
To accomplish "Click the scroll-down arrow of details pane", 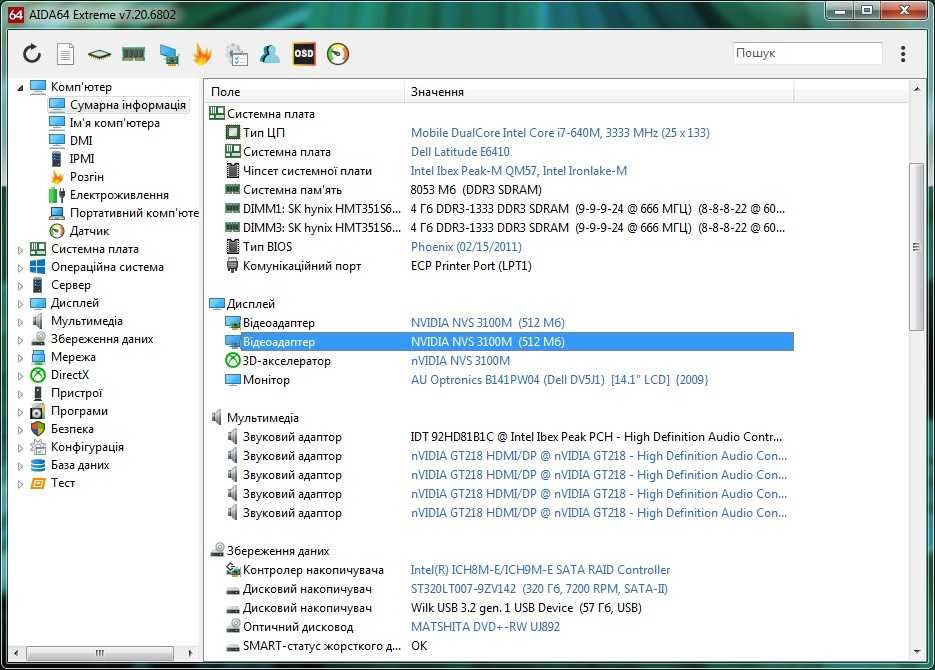I will [x=917, y=652].
